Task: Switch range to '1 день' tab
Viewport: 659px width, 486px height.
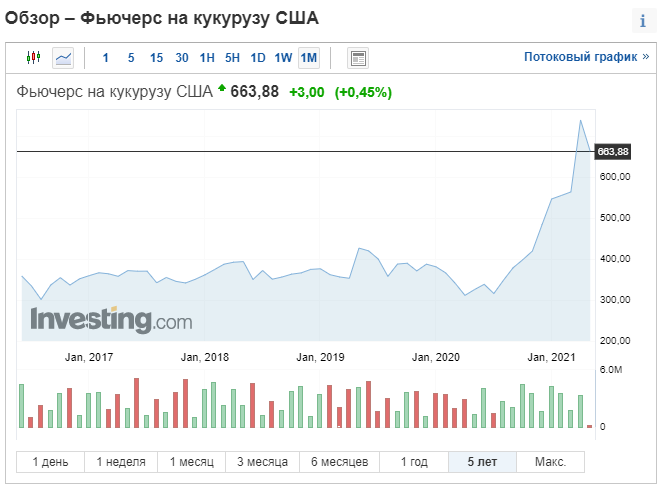Action: click(x=51, y=462)
